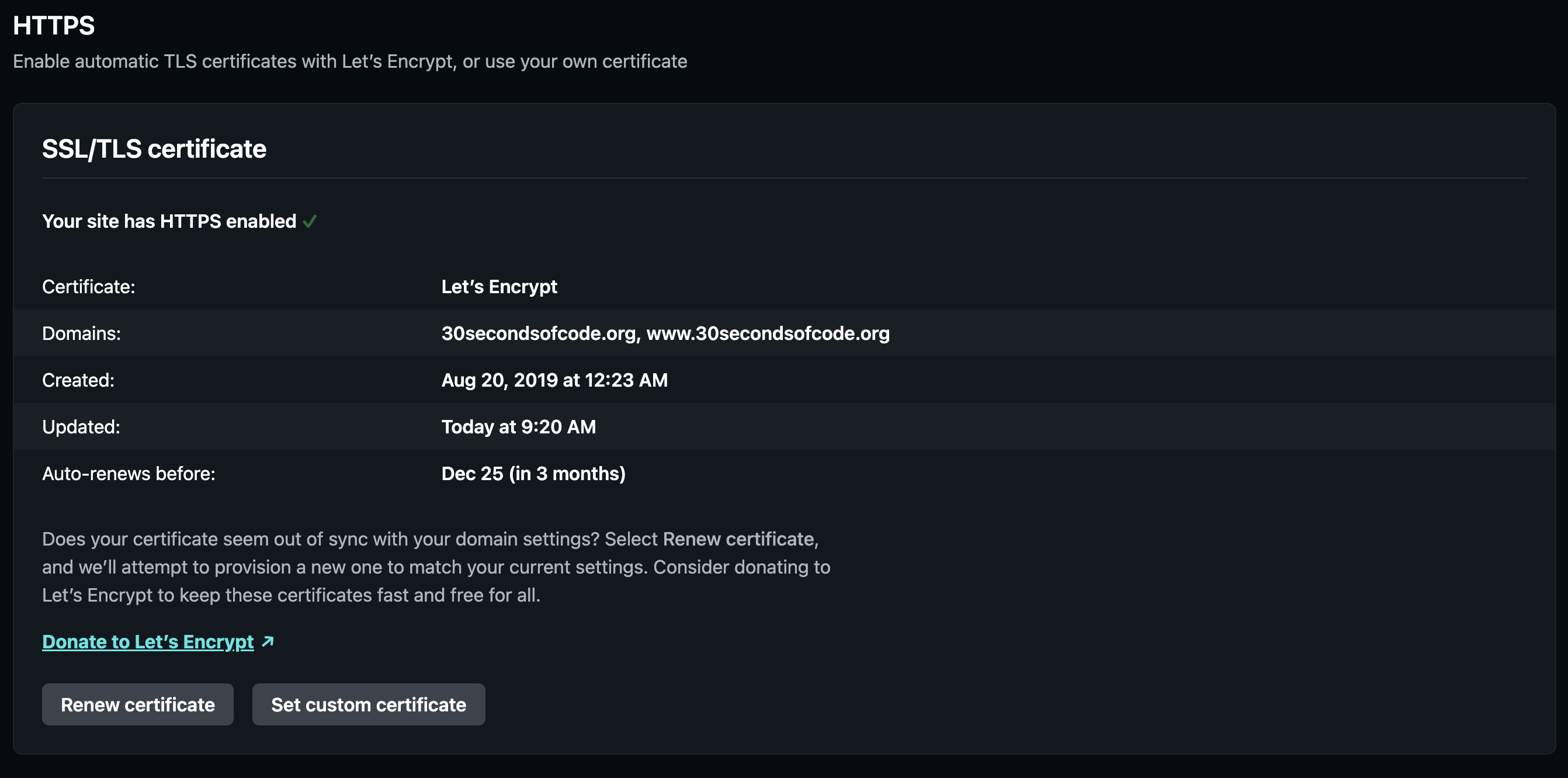1568x778 pixels.
Task: Click the 'Certificate:' row label
Action: [x=88, y=287]
